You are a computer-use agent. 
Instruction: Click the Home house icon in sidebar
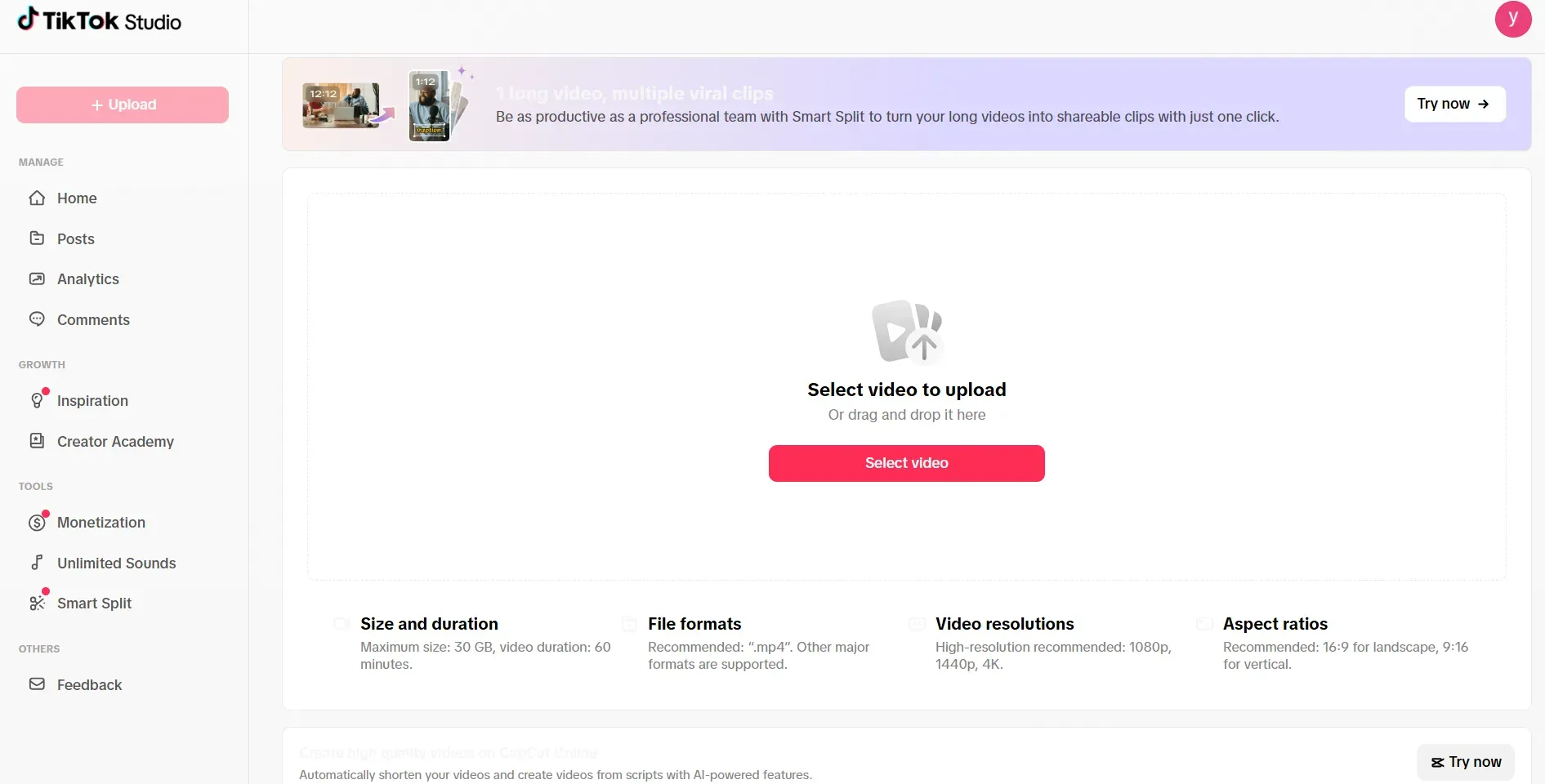[37, 198]
